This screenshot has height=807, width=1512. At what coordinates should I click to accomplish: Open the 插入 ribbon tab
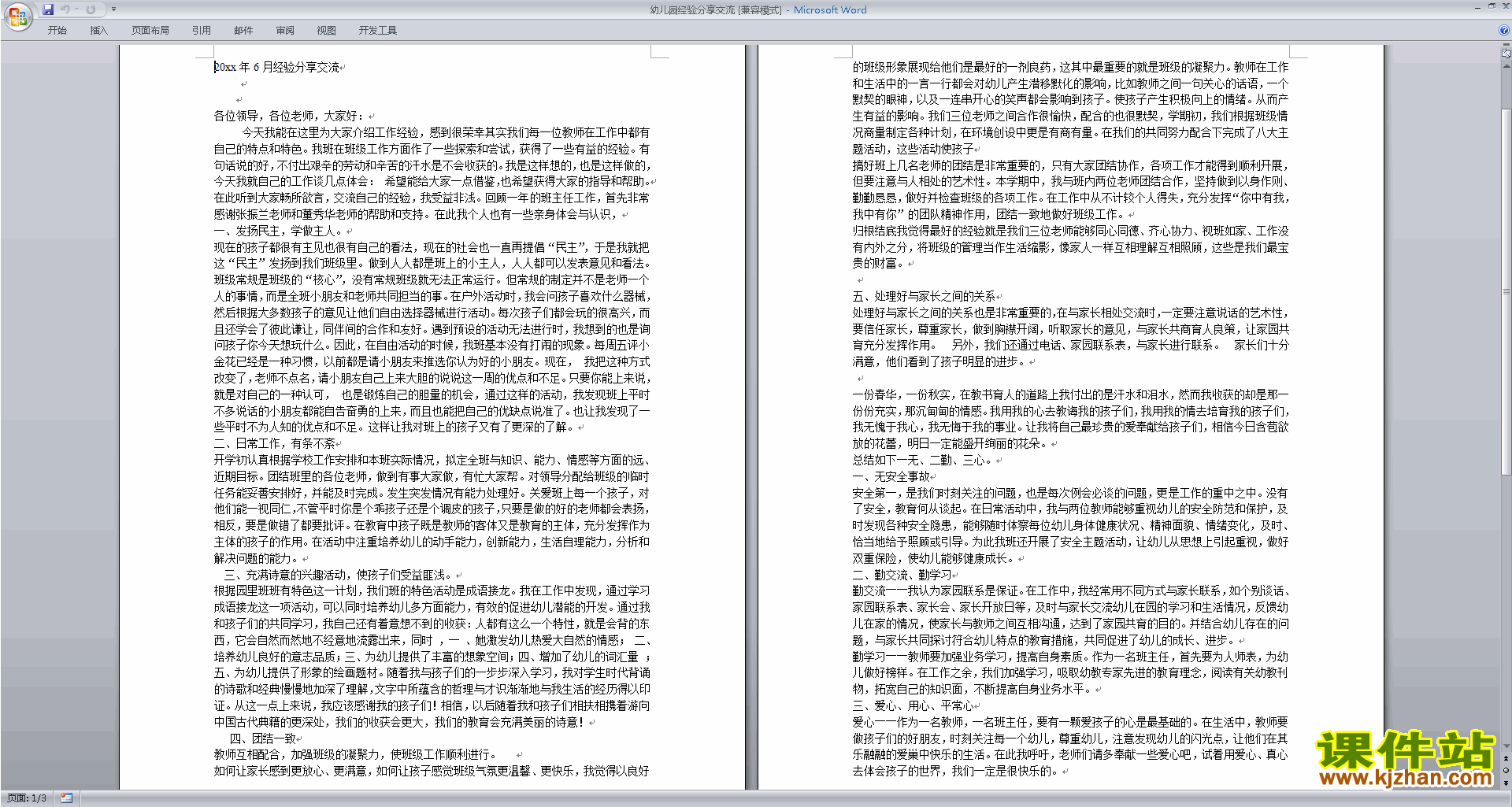[98, 30]
